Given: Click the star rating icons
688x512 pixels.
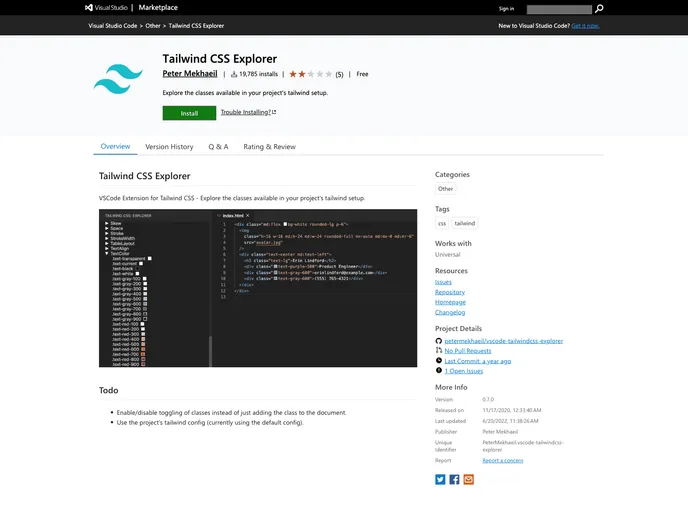Looking at the screenshot, I should [311, 74].
